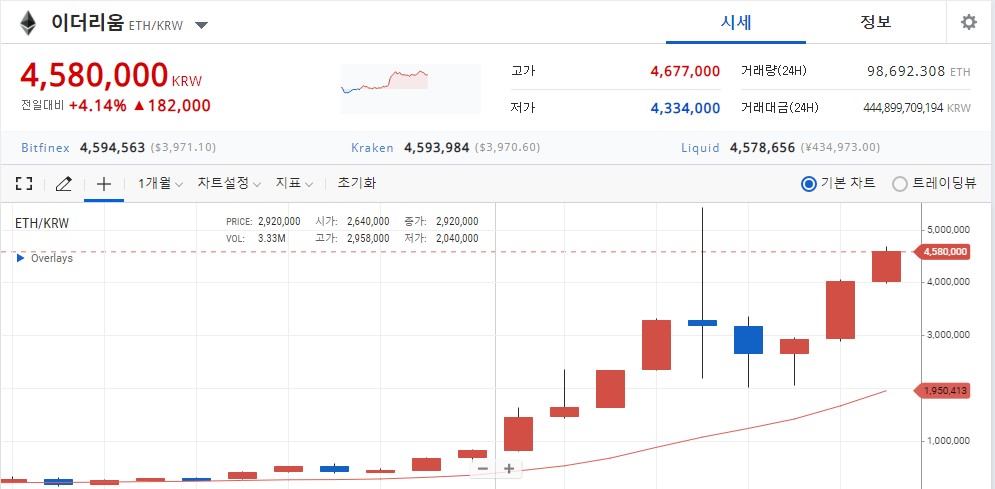Click the Bitfinex exchange price link

[x=46, y=148]
